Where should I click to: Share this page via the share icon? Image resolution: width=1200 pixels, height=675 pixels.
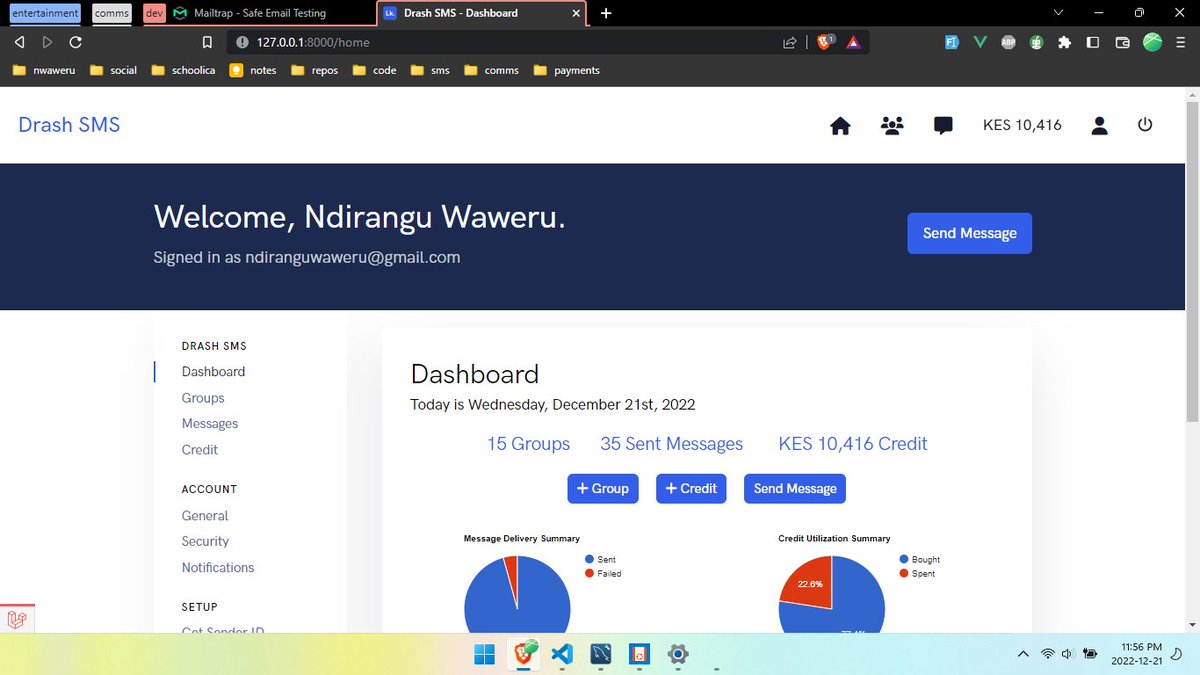click(790, 42)
